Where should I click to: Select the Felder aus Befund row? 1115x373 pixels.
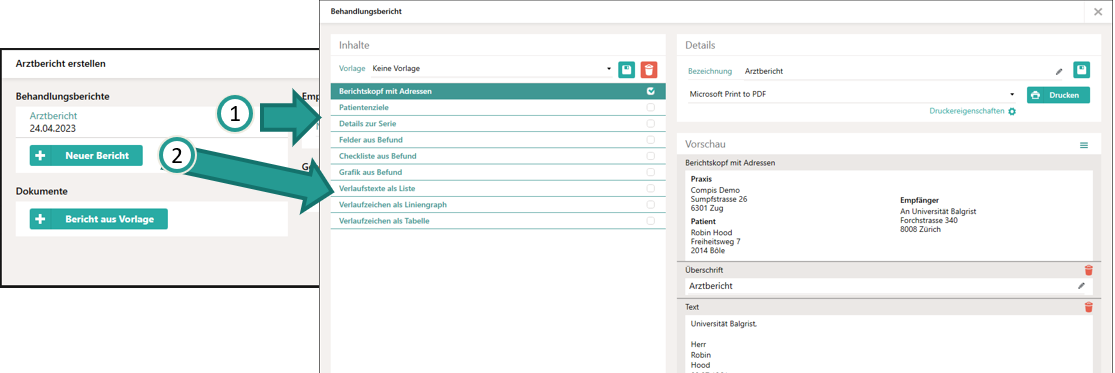tap(498, 140)
